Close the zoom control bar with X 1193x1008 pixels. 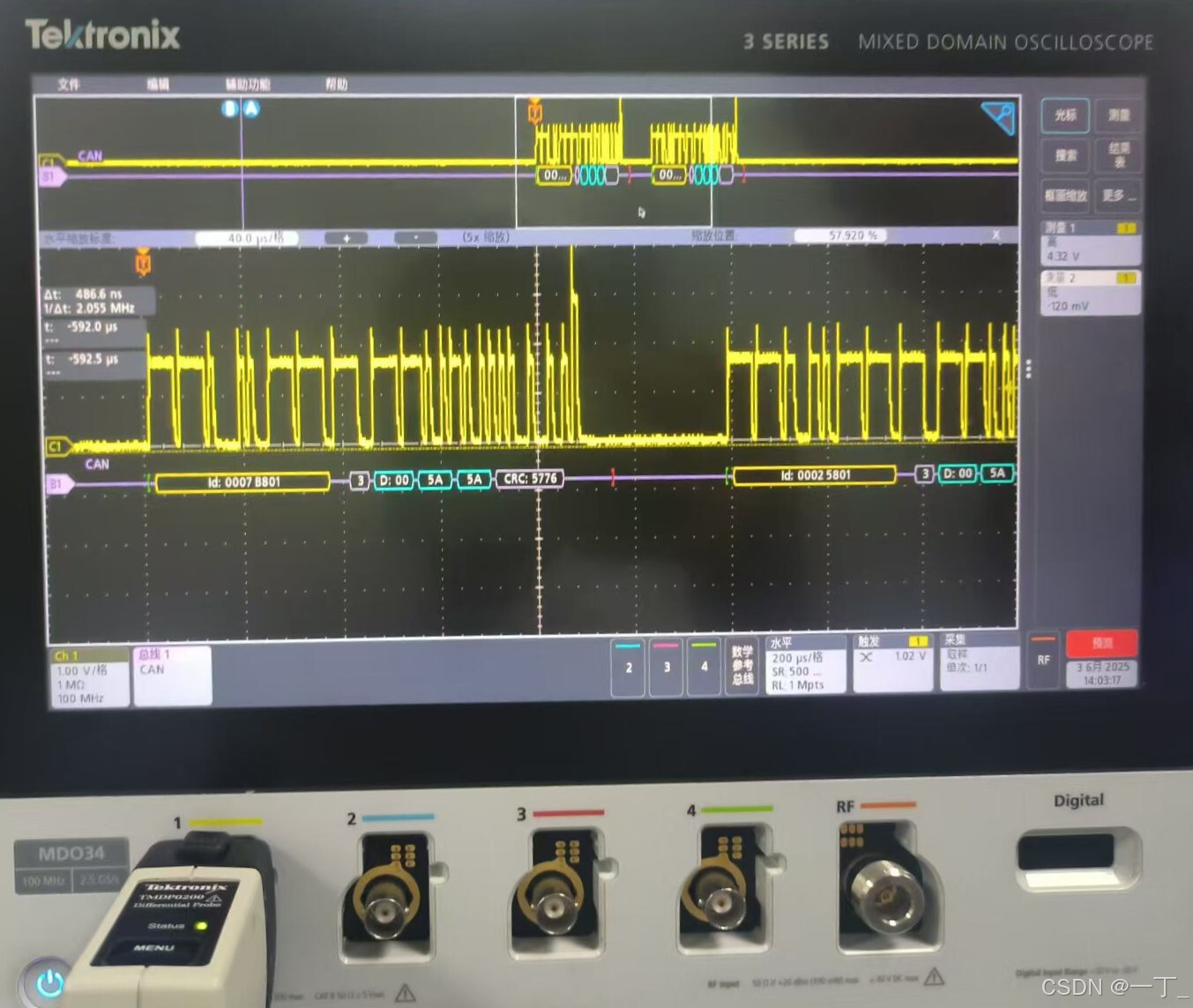pyautogui.click(x=995, y=235)
